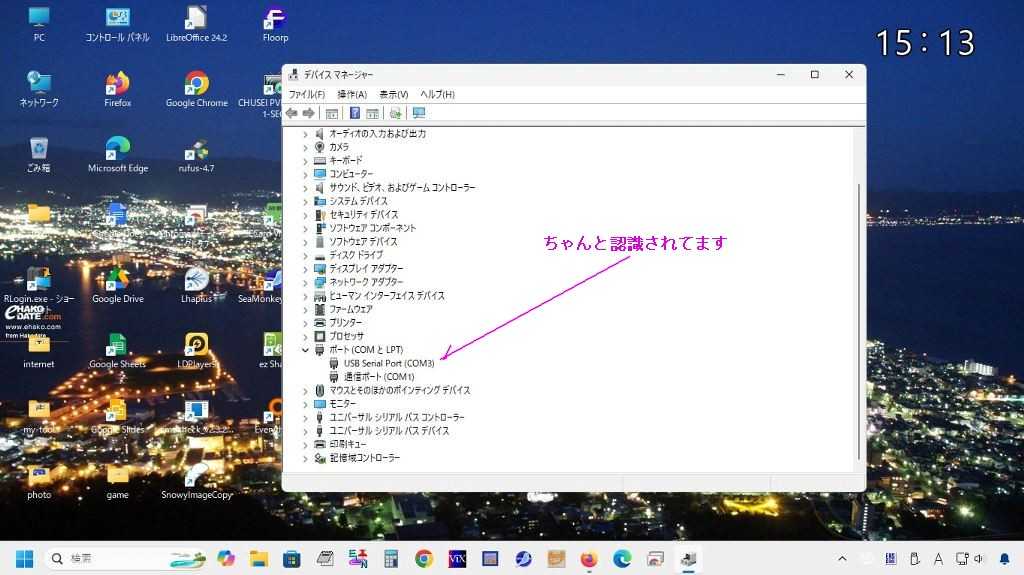
Task: Open Microsoft Edge desktop shortcut
Action: click(117, 154)
